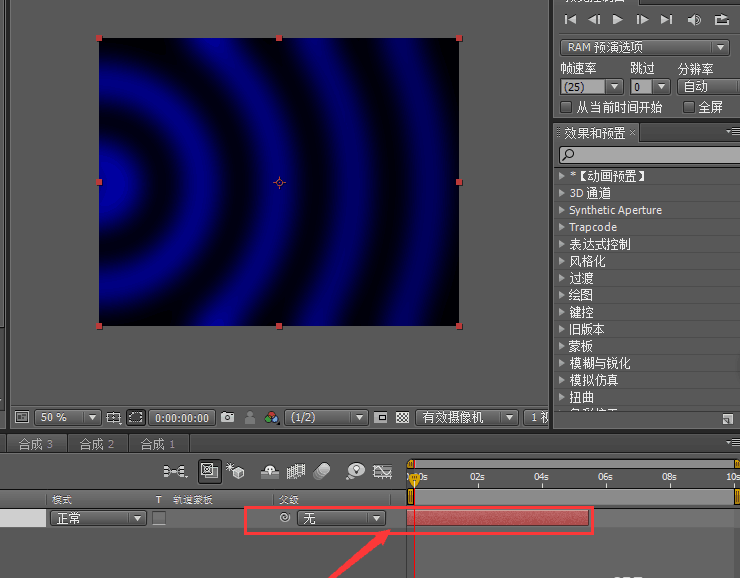Switch to the 合成 2 tab
740x578 pixels.
(97, 444)
